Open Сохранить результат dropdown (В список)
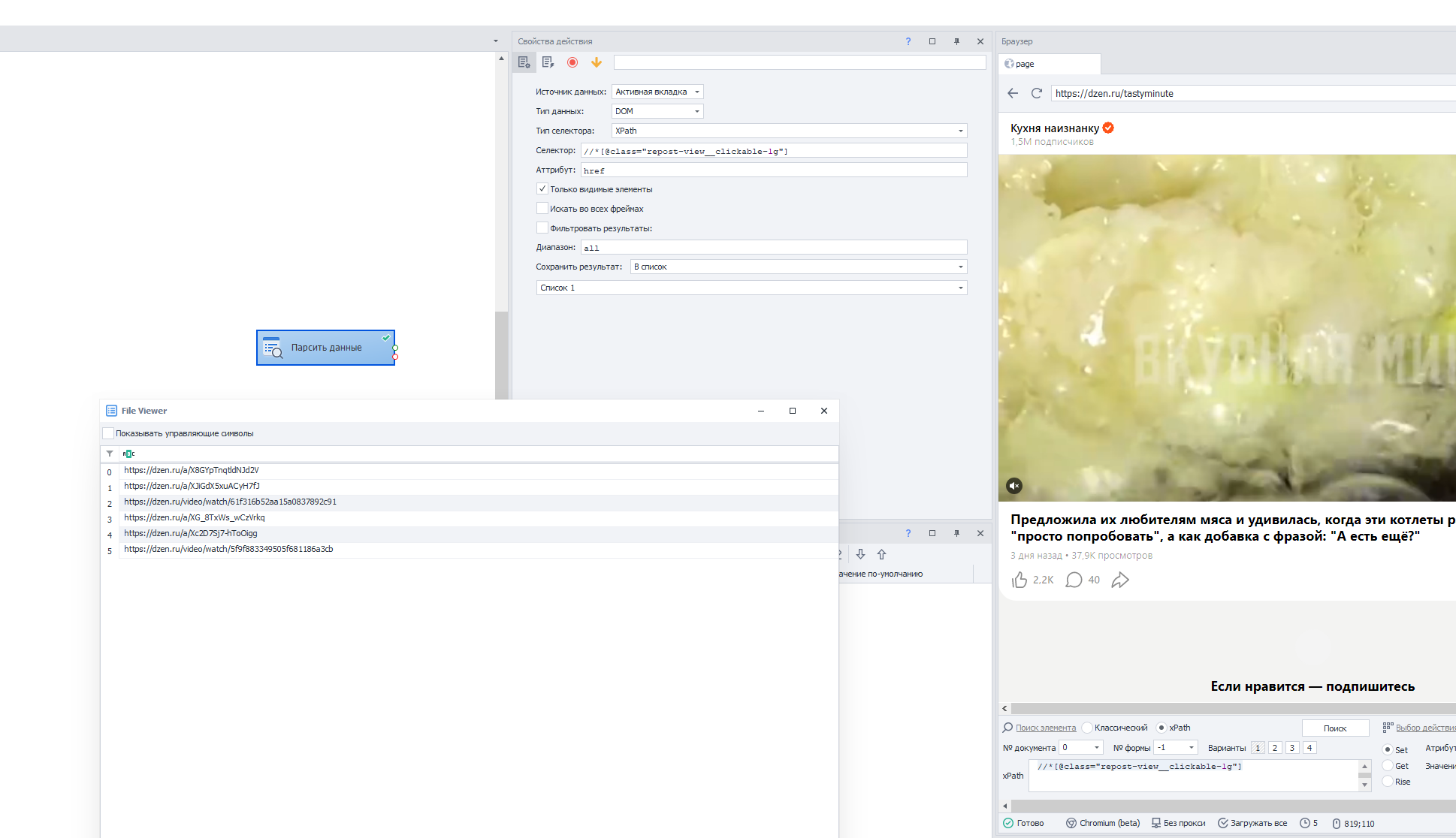 pos(799,267)
